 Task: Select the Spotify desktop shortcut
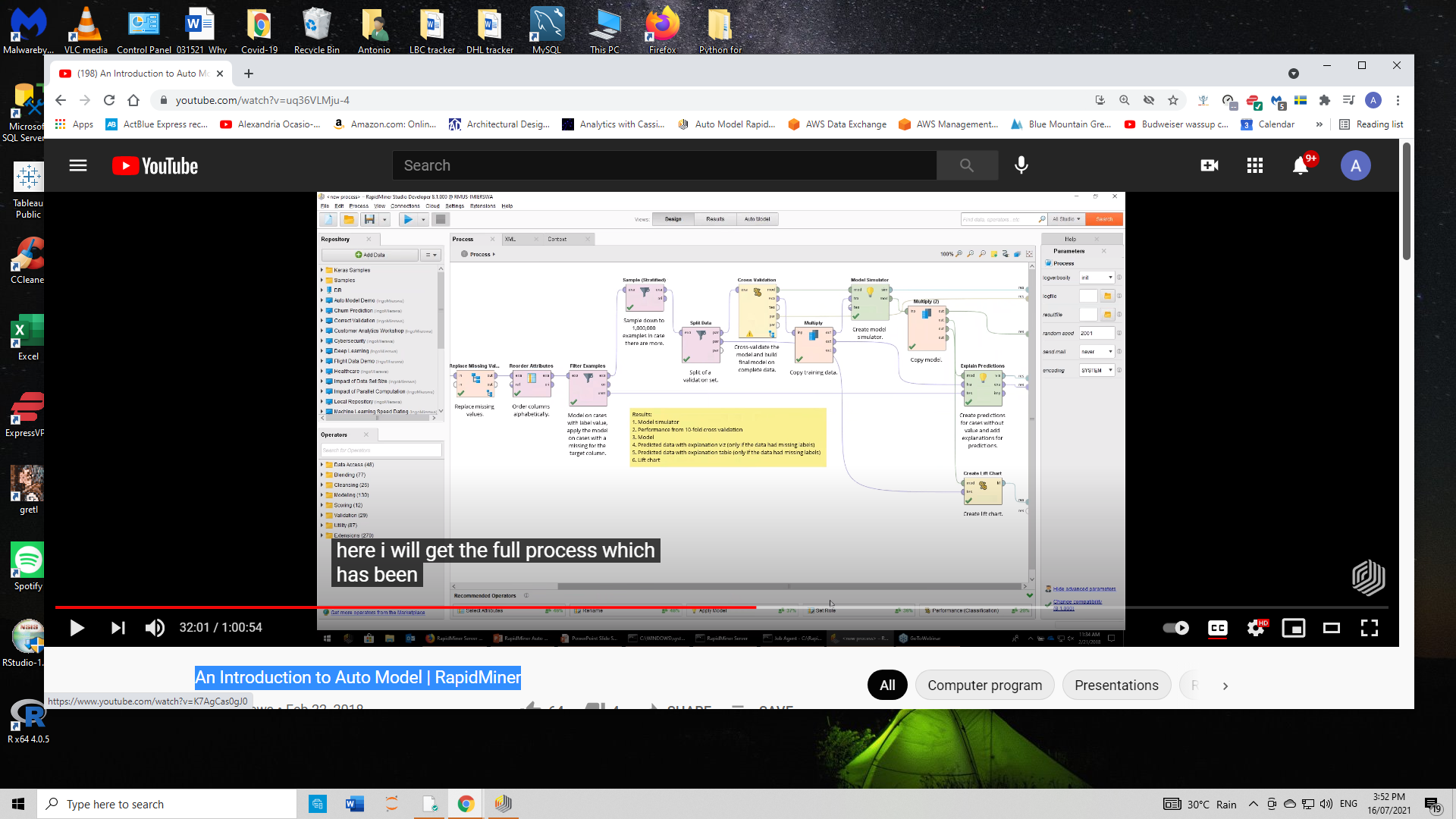pyautogui.click(x=28, y=566)
